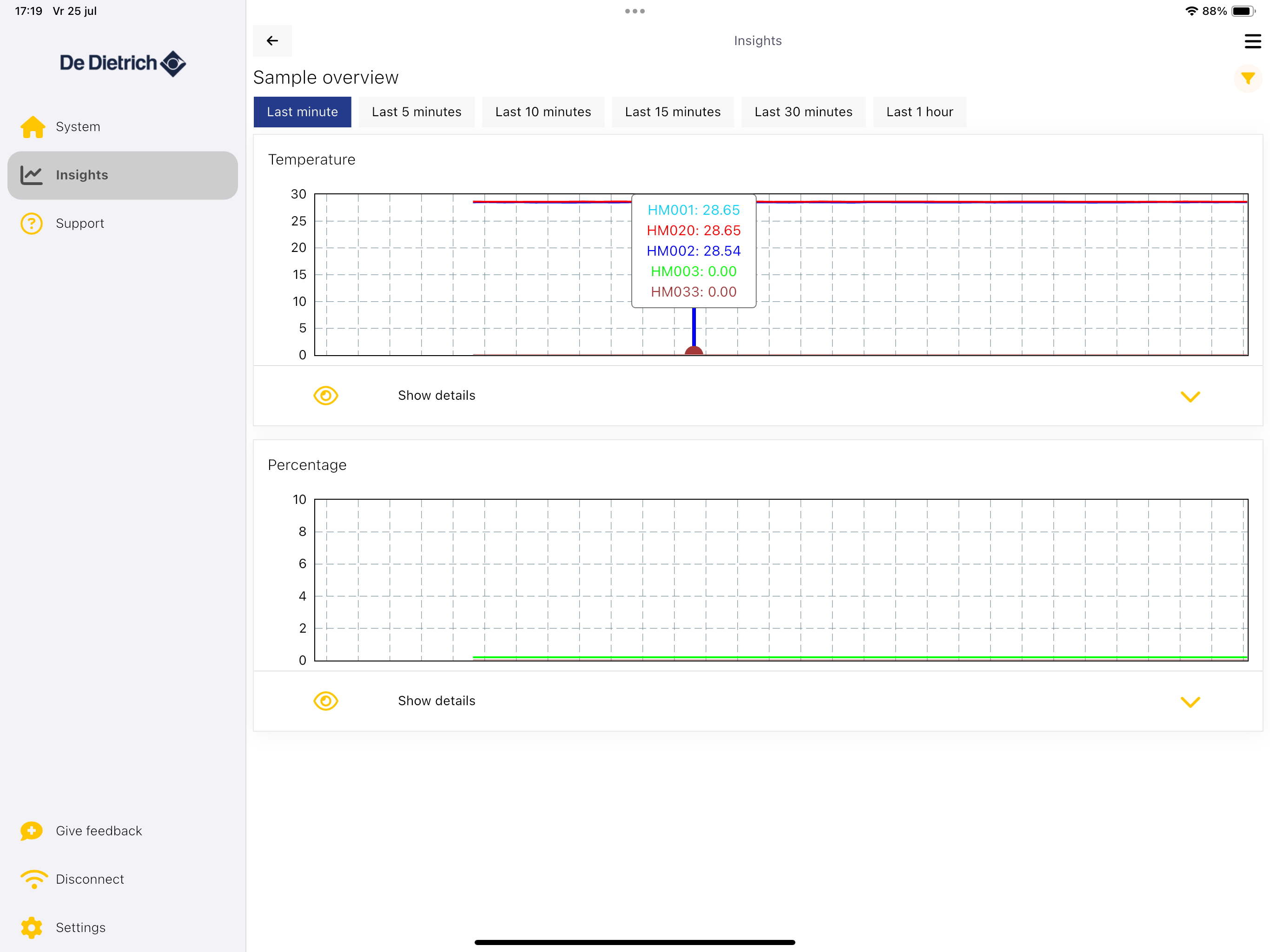Expand Percentage details chevron
This screenshot has height=952, width=1270.
(x=1190, y=702)
